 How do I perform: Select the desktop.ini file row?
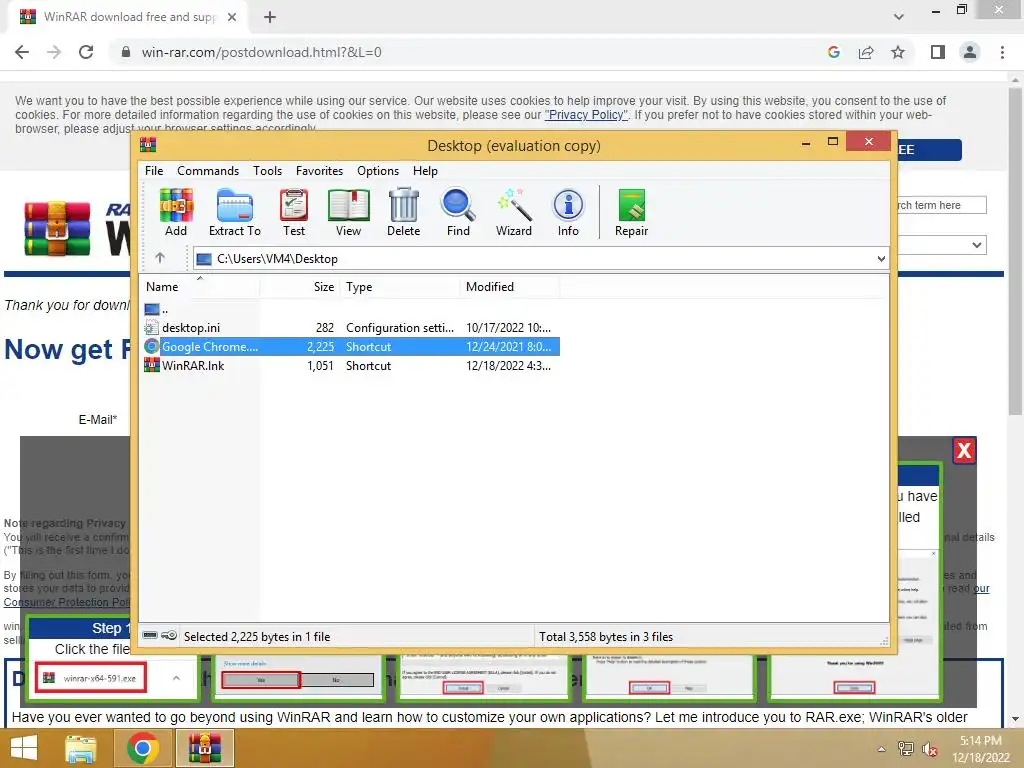351,328
